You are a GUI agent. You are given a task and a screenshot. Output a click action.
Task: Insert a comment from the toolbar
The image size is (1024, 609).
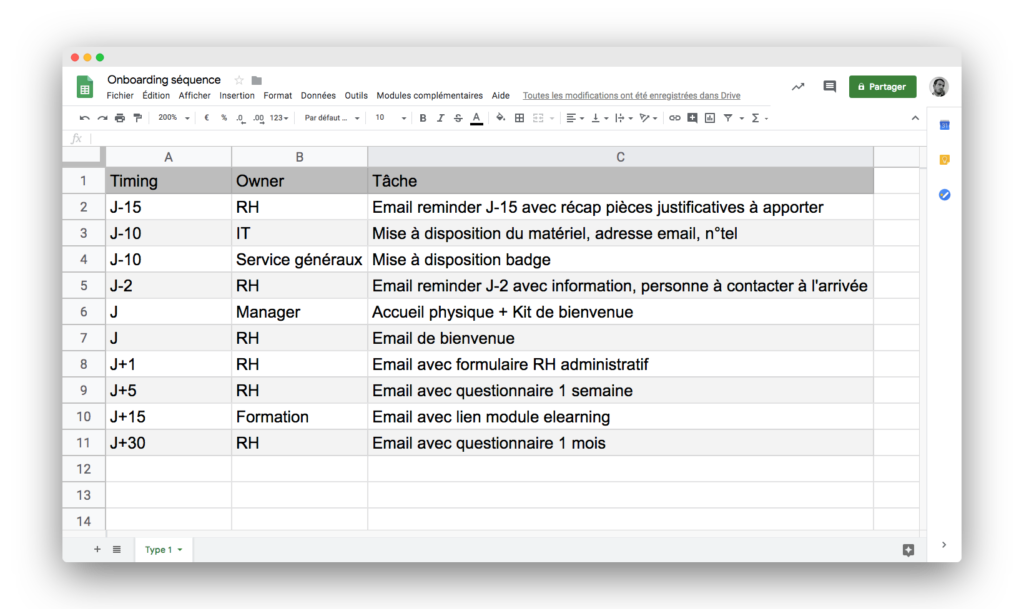click(692, 118)
